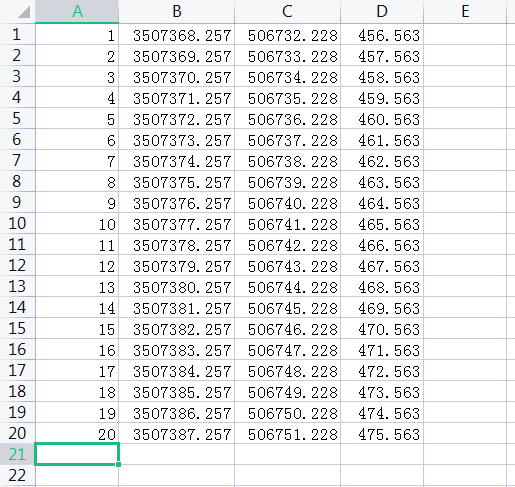This screenshot has height=487, width=515.
Task: Select column A header
Action: (x=77, y=11)
